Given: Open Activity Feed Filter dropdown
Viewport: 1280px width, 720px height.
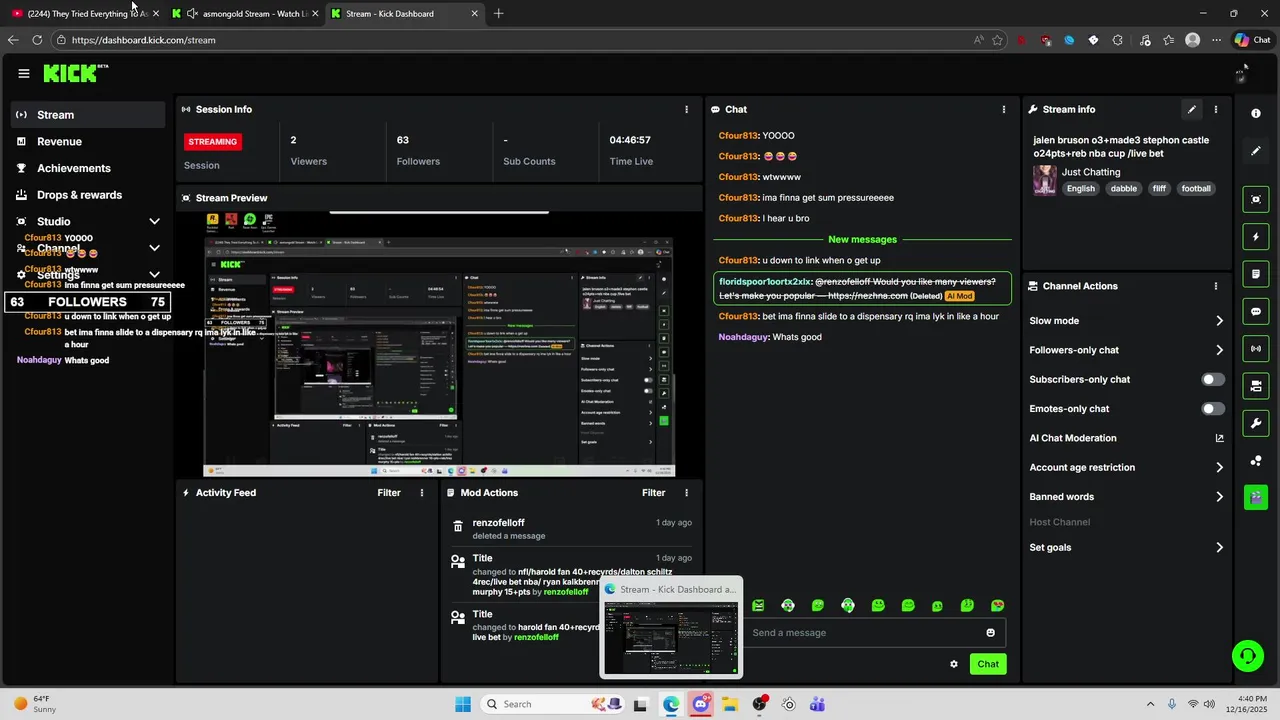Looking at the screenshot, I should [x=389, y=493].
